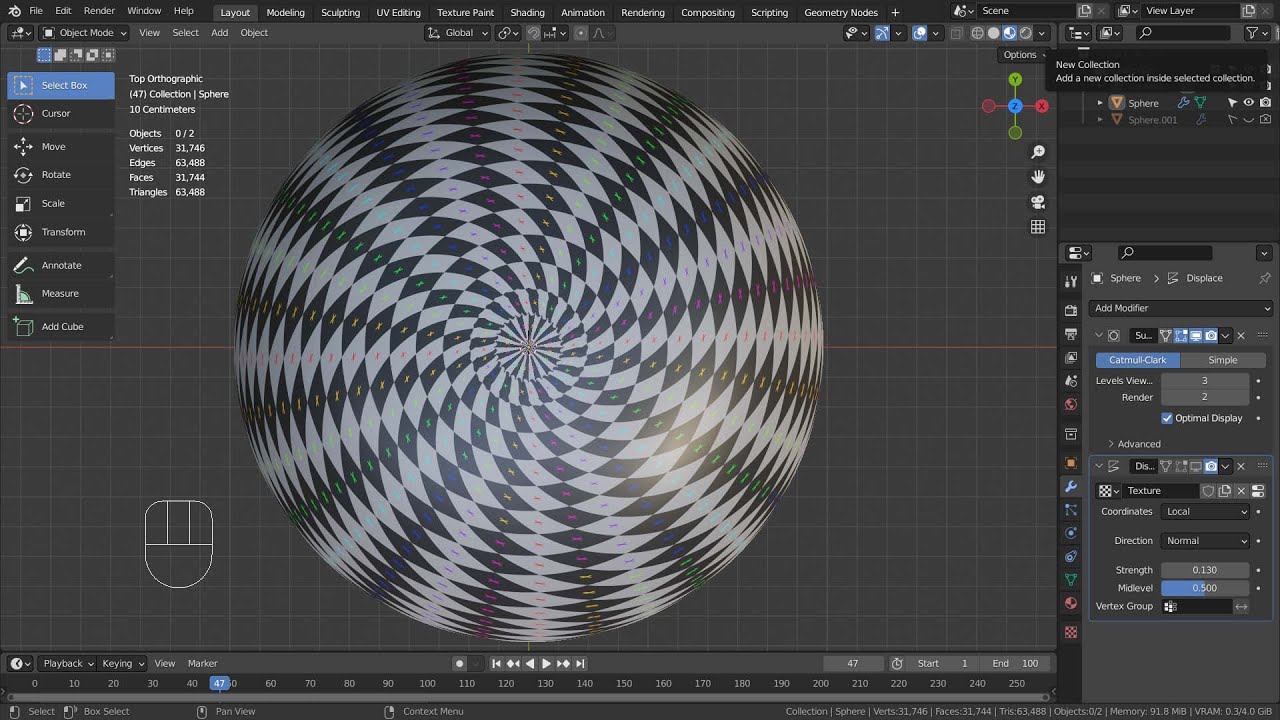Toggle the camera view icon
The image size is (1280, 720).
pyautogui.click(x=1038, y=202)
